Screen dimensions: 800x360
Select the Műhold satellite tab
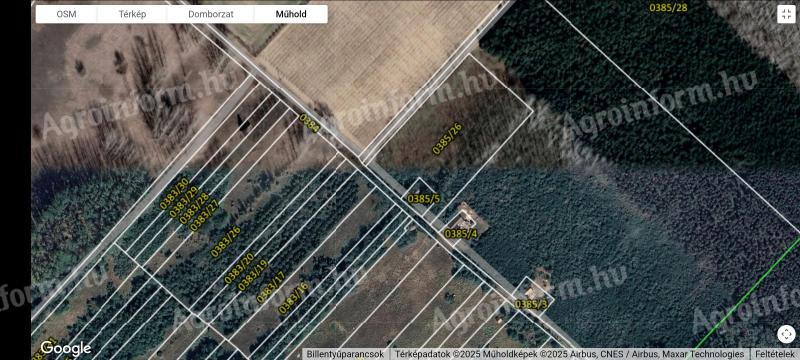291,14
